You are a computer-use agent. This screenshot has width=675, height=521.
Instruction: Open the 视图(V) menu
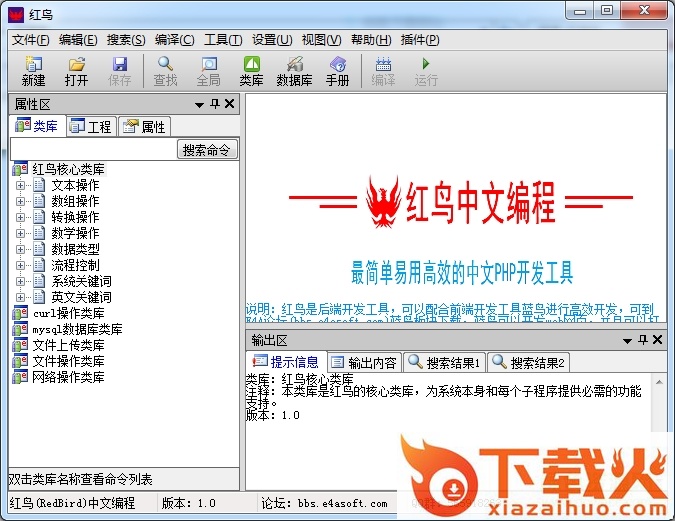click(x=322, y=40)
